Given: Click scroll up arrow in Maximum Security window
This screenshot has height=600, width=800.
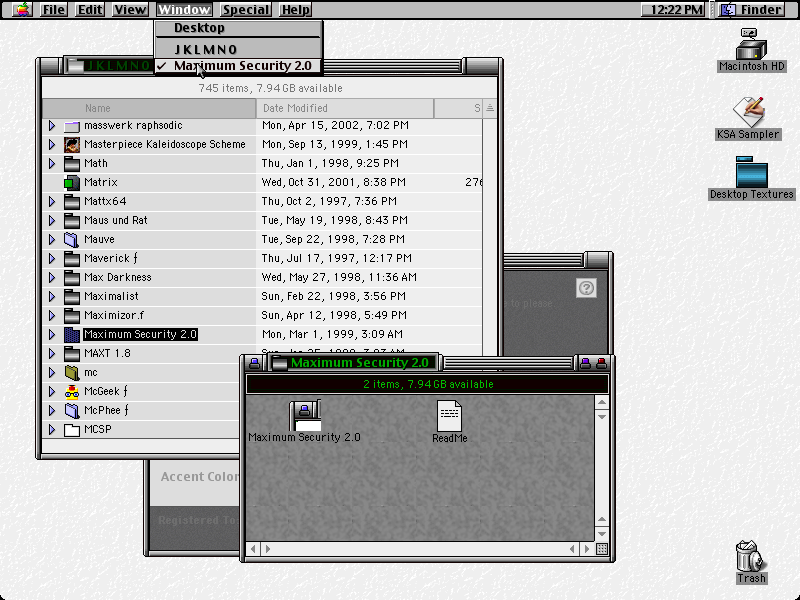Looking at the screenshot, I should tap(602, 403).
